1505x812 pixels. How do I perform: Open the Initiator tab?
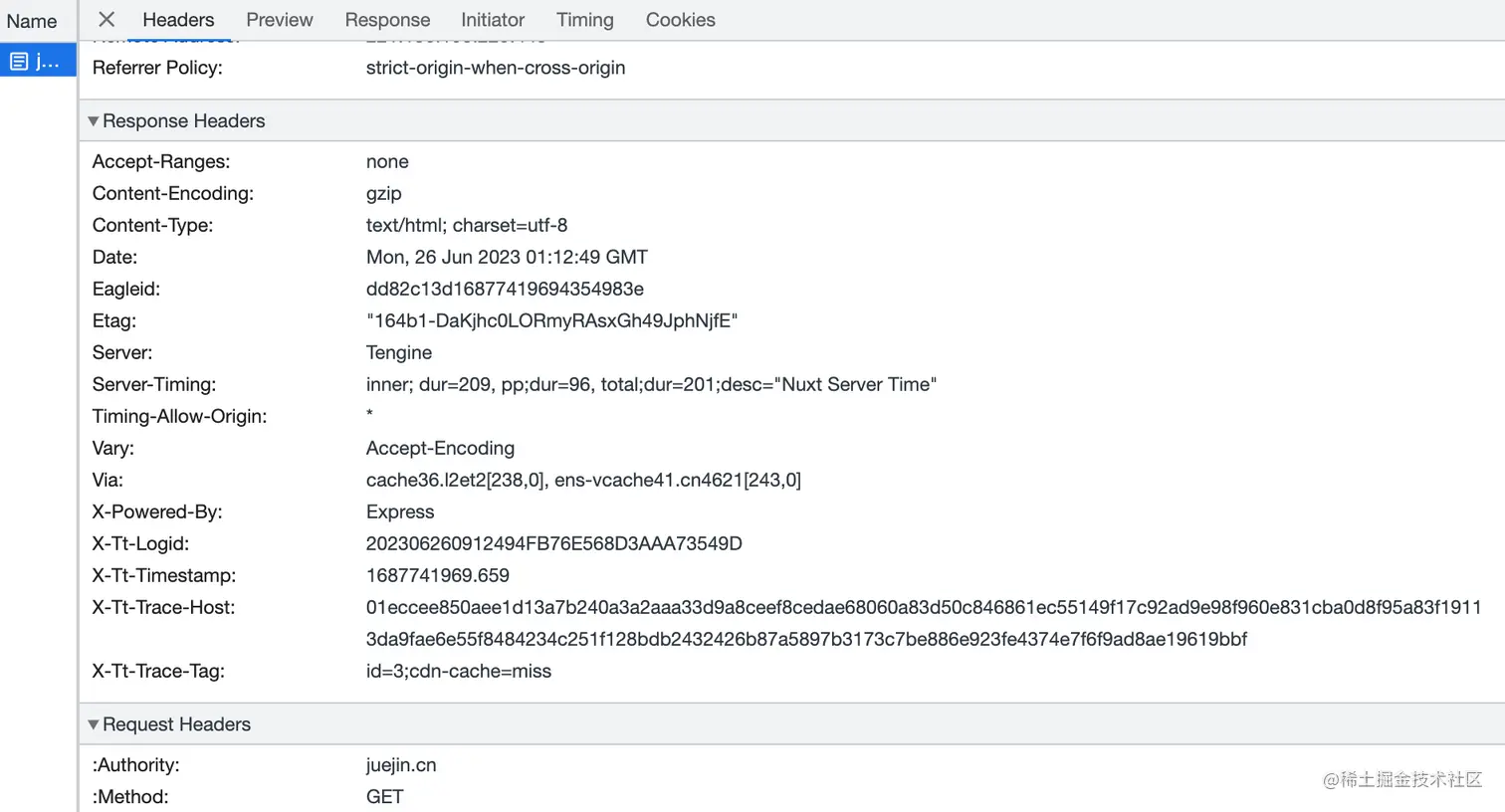[493, 20]
